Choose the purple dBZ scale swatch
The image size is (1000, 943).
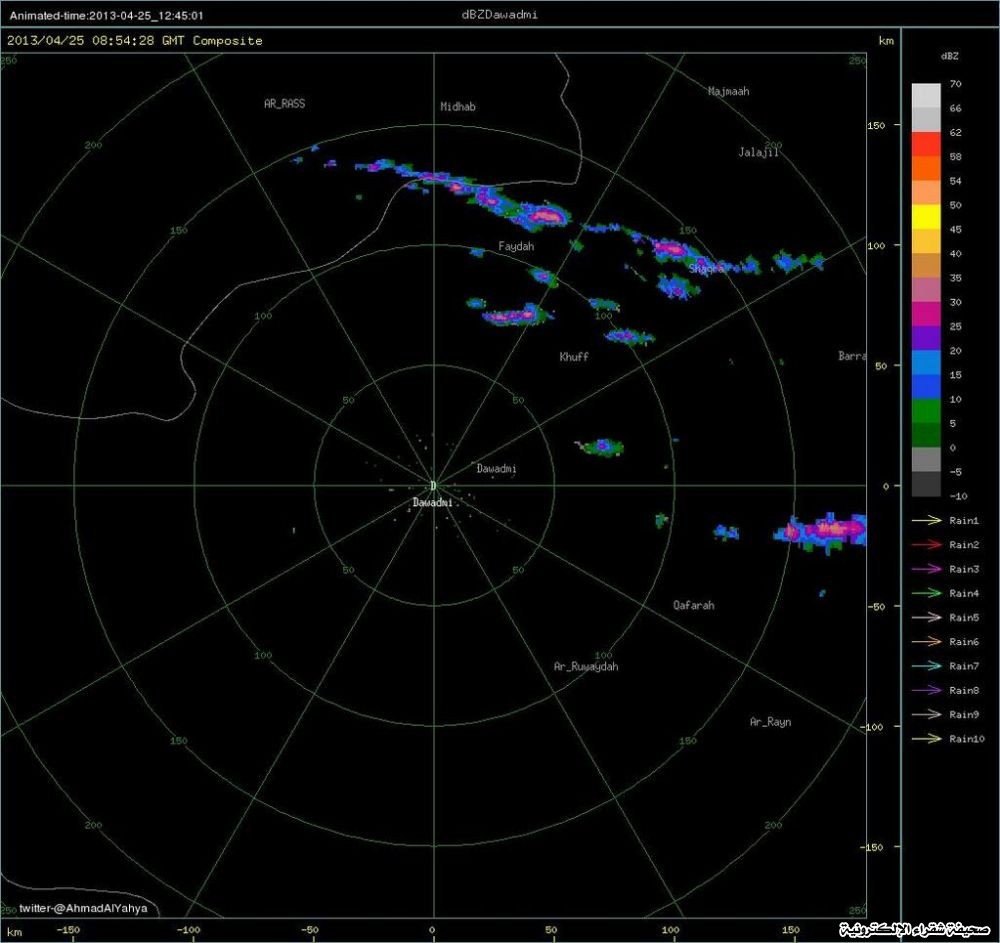click(926, 338)
